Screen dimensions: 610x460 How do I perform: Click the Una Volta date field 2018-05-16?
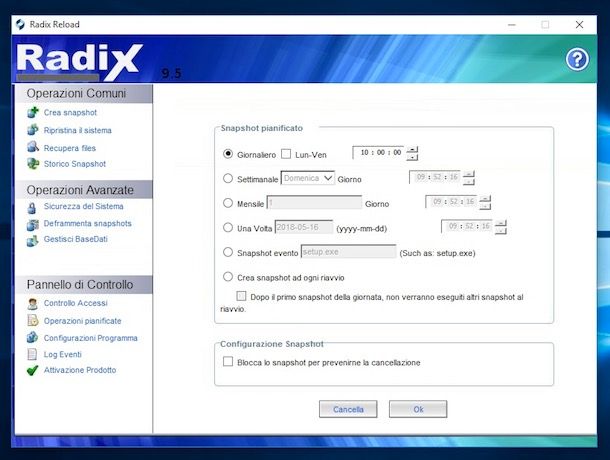304,227
